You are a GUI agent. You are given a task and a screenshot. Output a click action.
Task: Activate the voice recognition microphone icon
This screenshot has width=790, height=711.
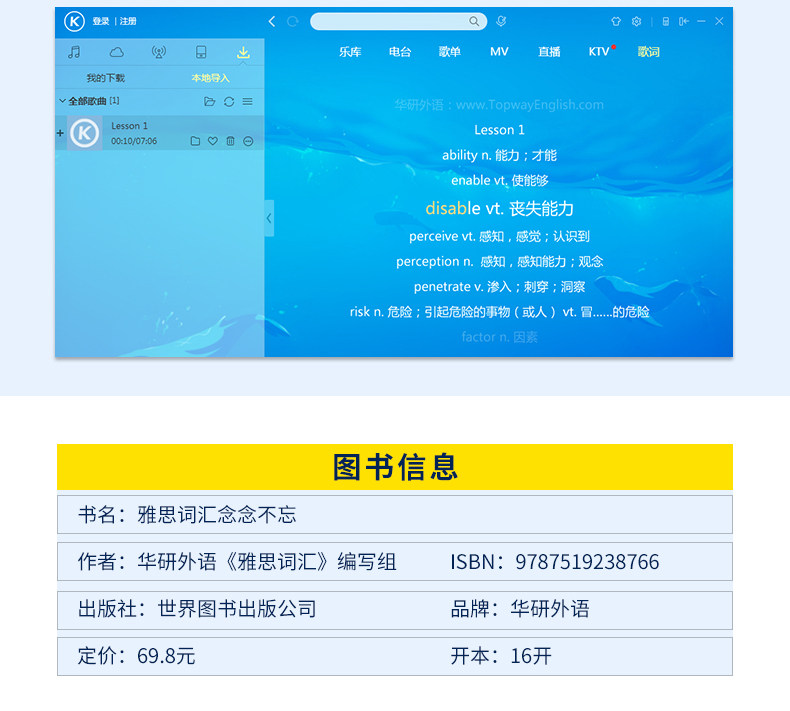point(501,21)
